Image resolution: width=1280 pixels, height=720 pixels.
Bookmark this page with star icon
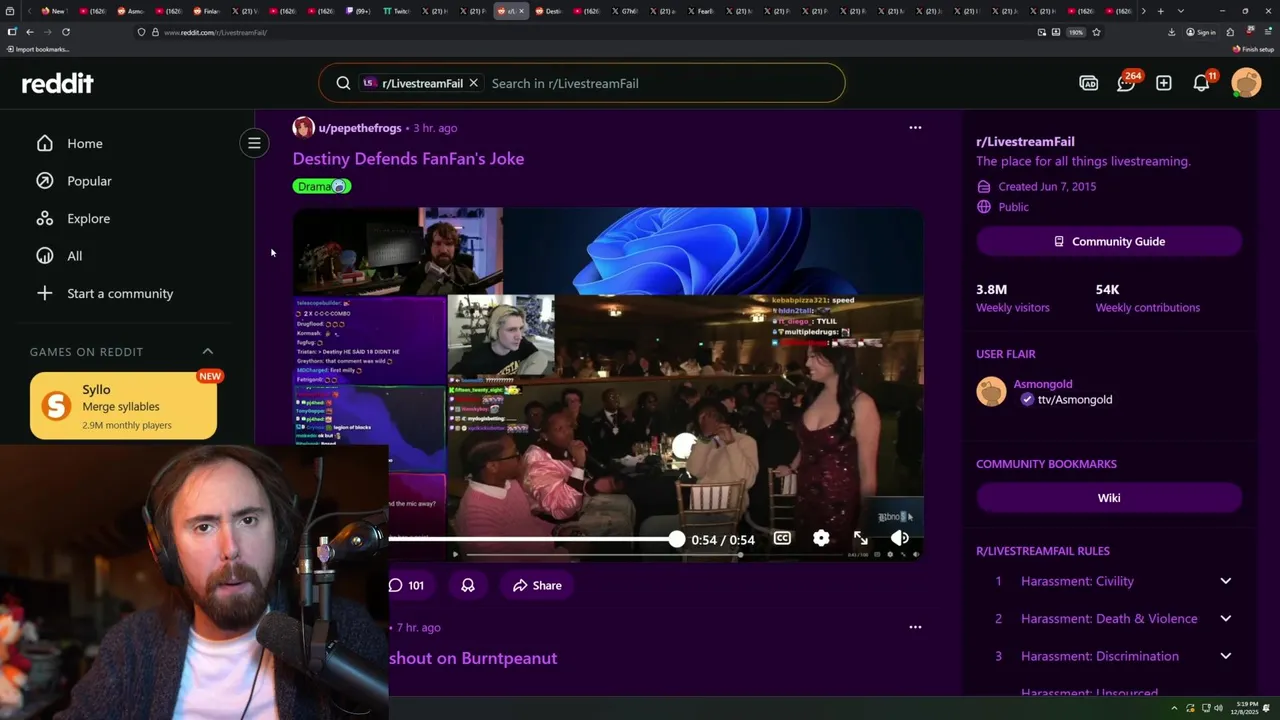pos(1096,32)
